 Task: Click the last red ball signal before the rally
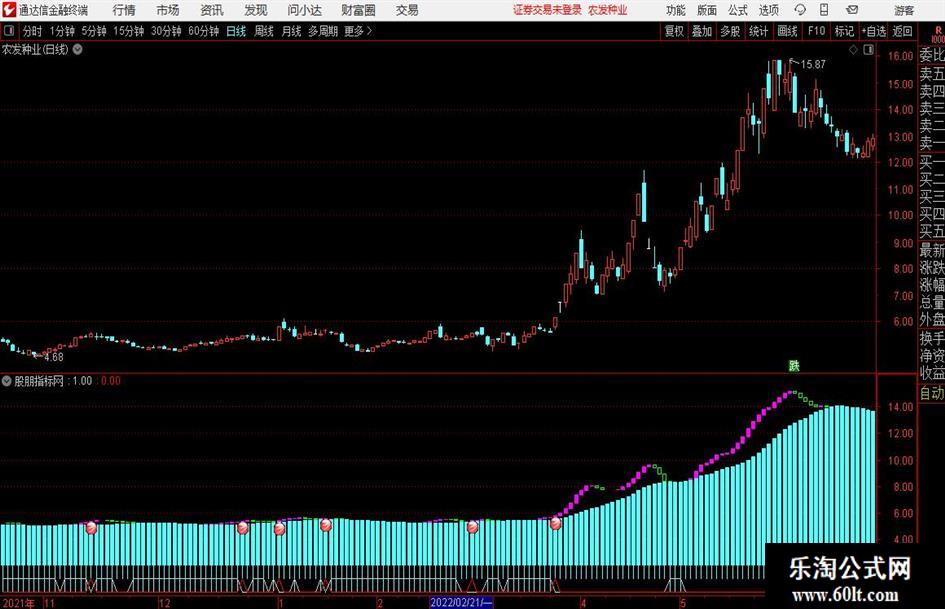[556, 523]
